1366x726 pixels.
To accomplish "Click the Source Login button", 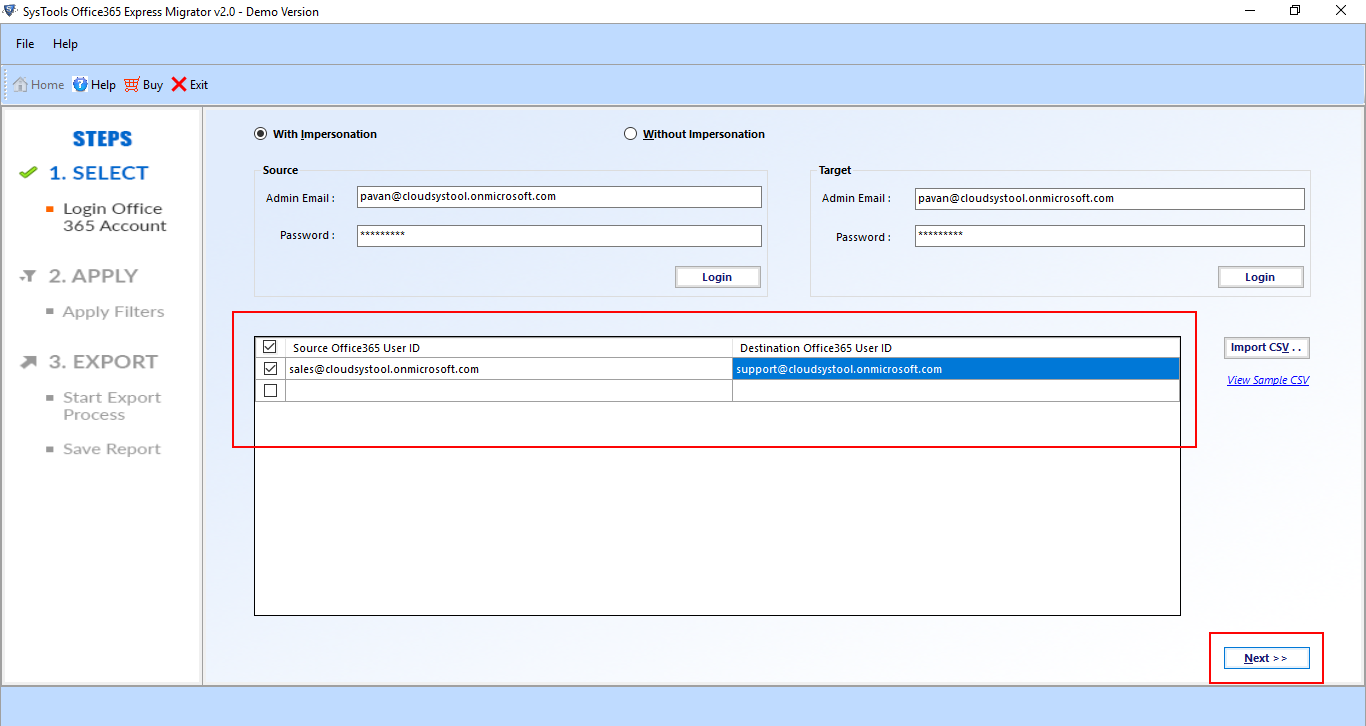I will tap(717, 277).
